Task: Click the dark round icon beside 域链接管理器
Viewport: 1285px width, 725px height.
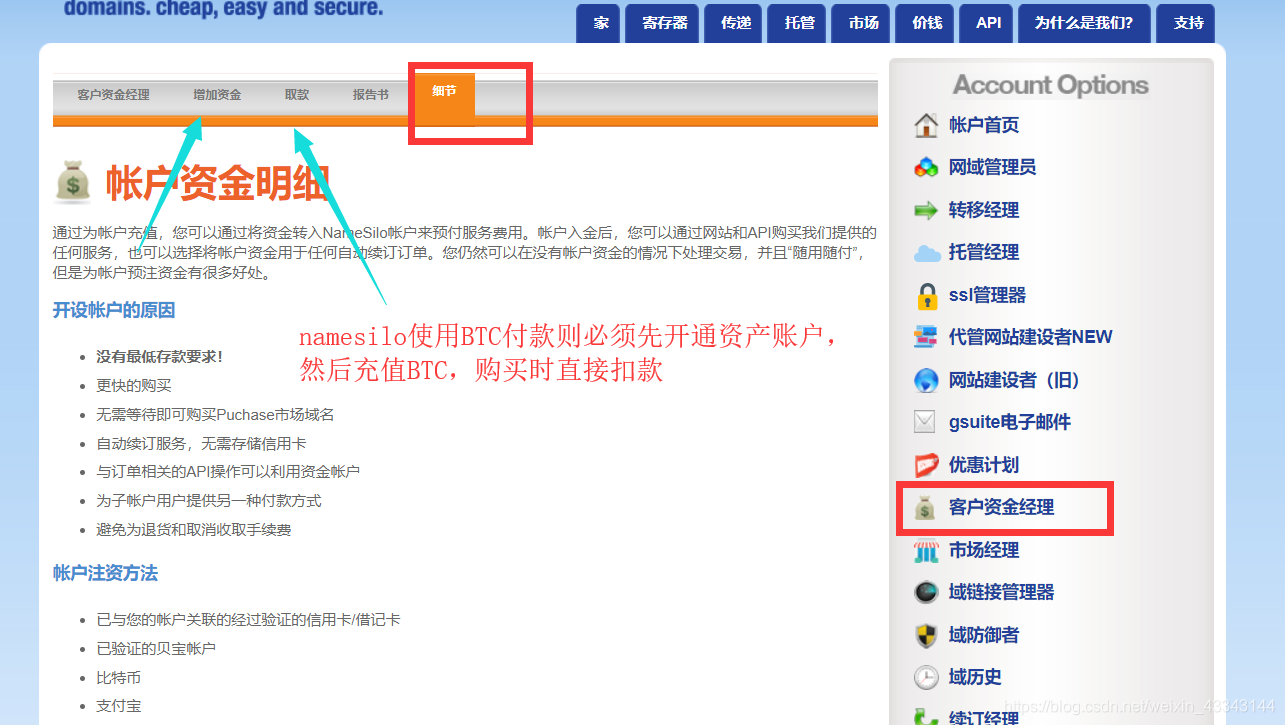Action: [926, 592]
